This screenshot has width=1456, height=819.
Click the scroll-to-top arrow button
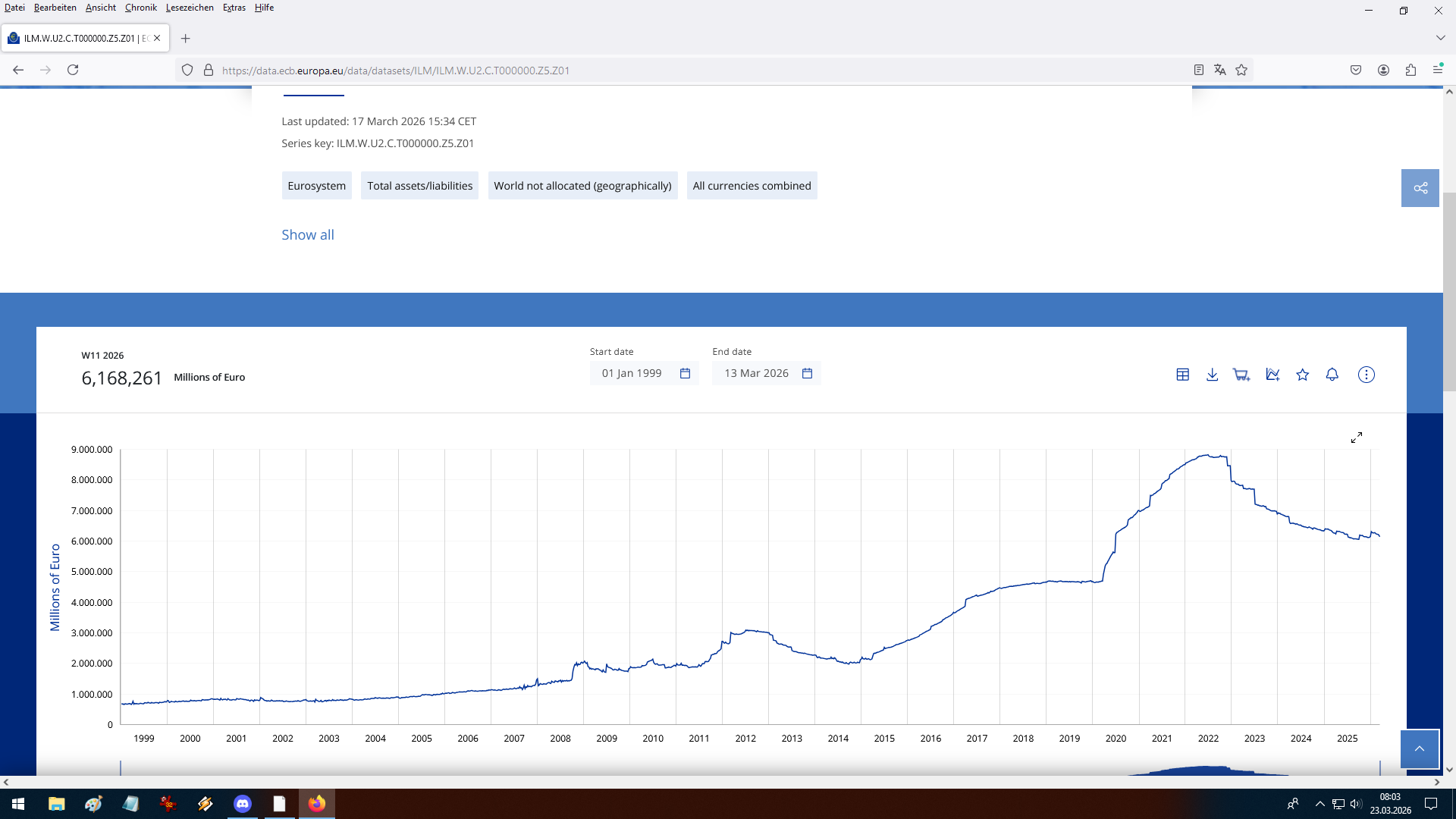(x=1419, y=748)
